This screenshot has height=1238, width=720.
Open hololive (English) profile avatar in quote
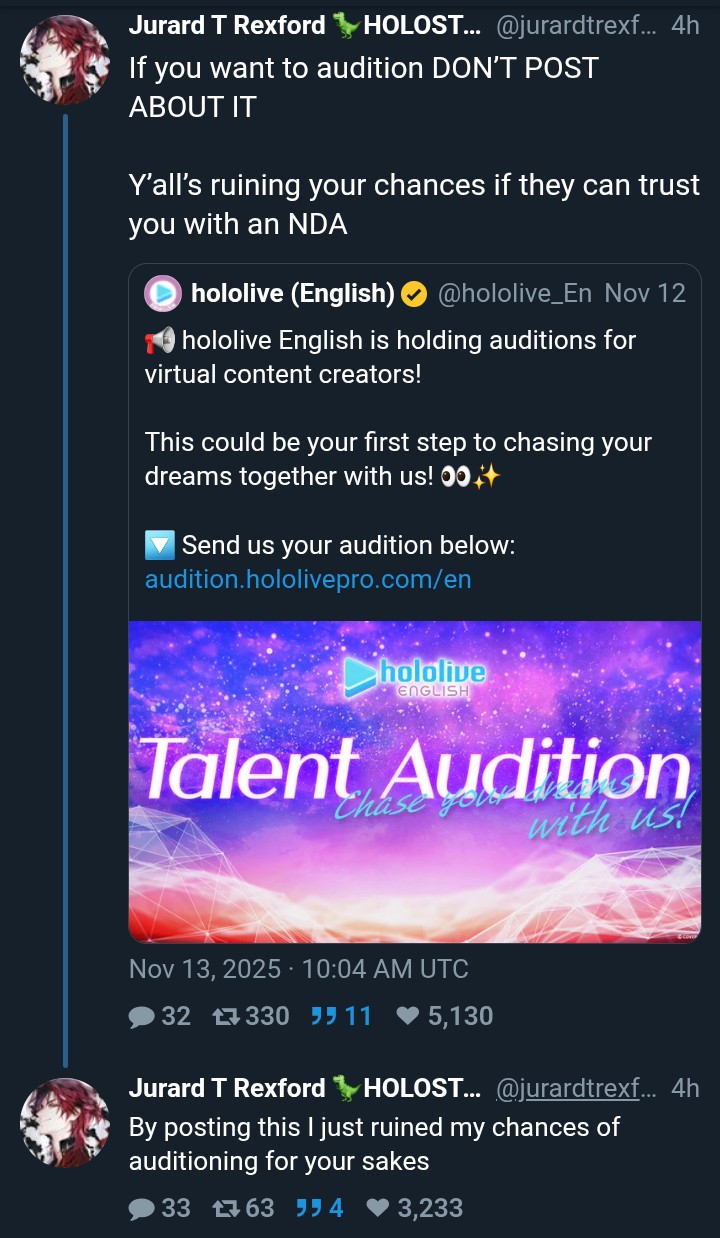pos(163,293)
